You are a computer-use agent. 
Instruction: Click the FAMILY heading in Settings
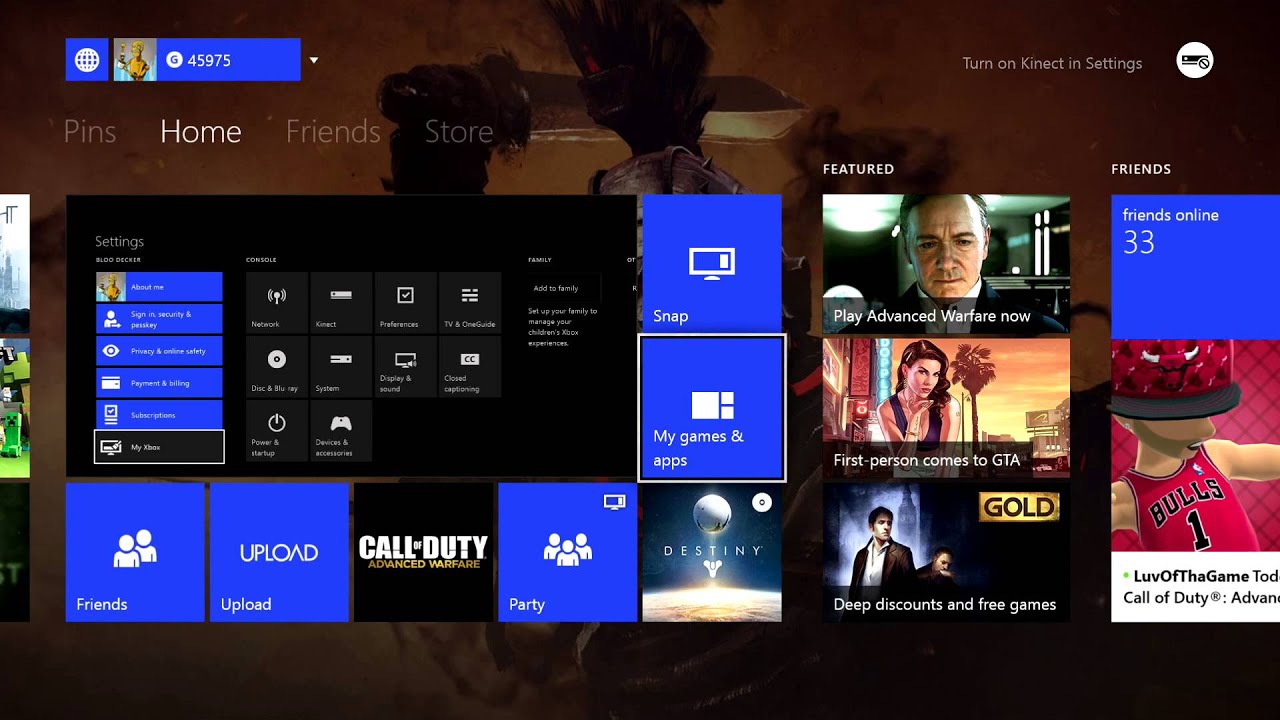(540, 260)
